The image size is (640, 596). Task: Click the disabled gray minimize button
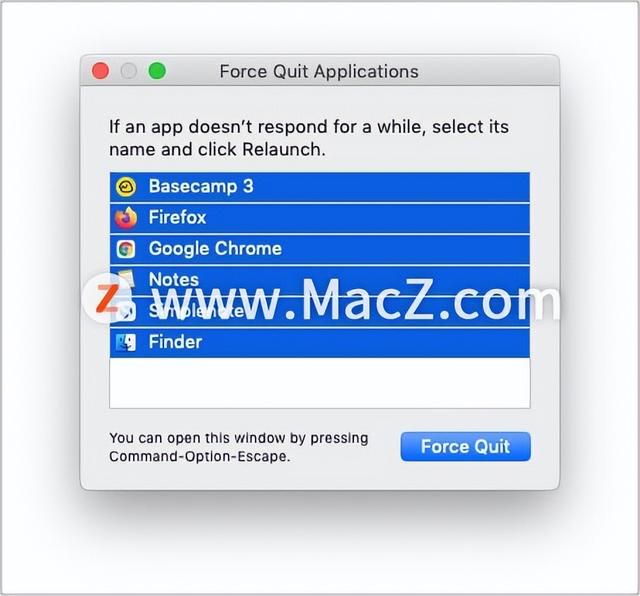pos(129,71)
